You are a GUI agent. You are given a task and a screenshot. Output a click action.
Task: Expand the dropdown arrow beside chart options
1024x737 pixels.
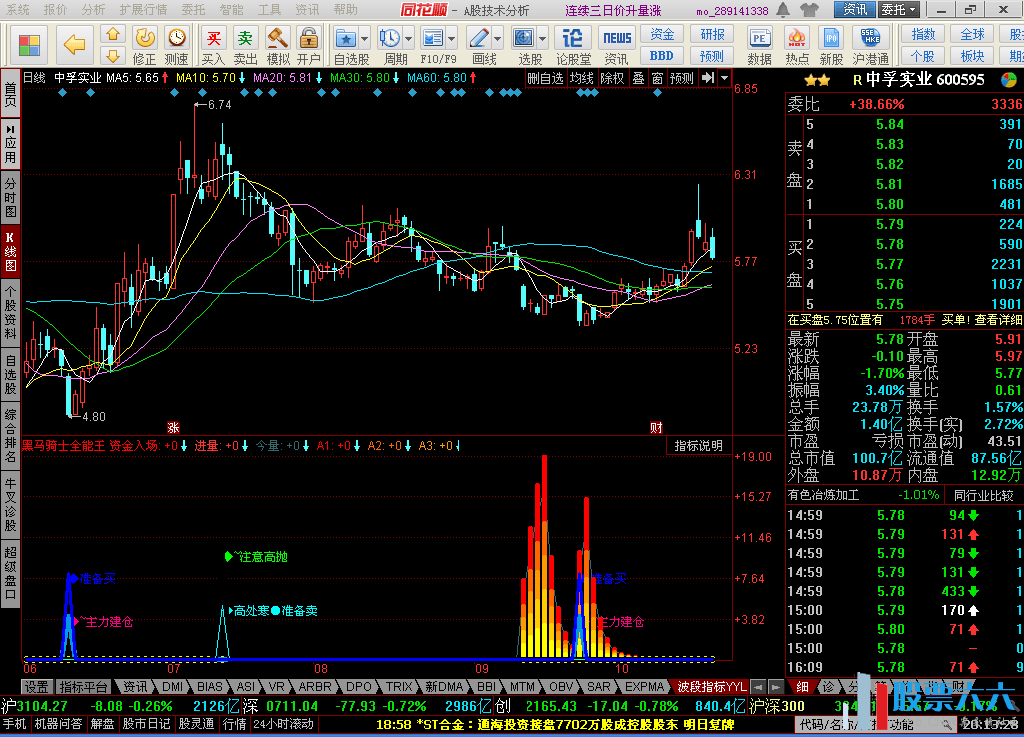724,78
